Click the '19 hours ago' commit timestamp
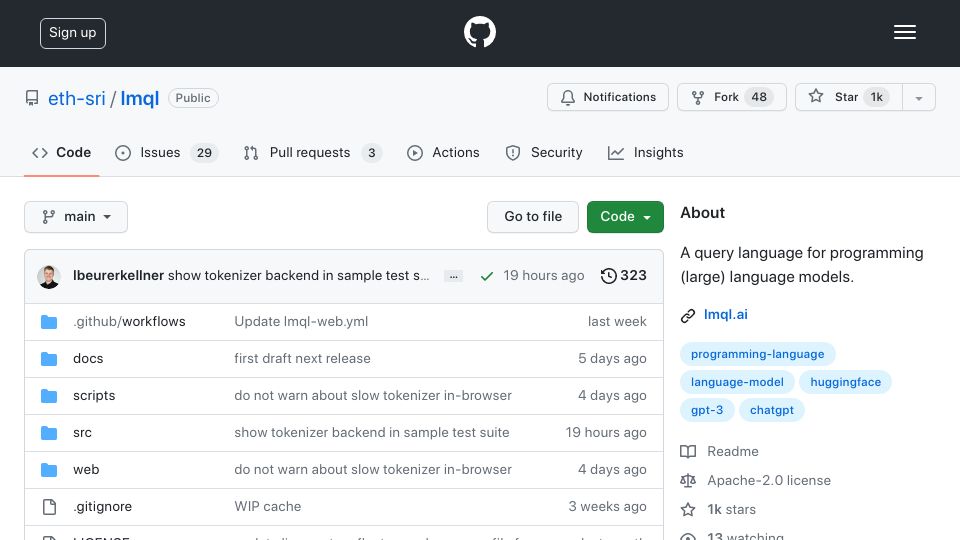This screenshot has width=960, height=540. click(x=544, y=276)
